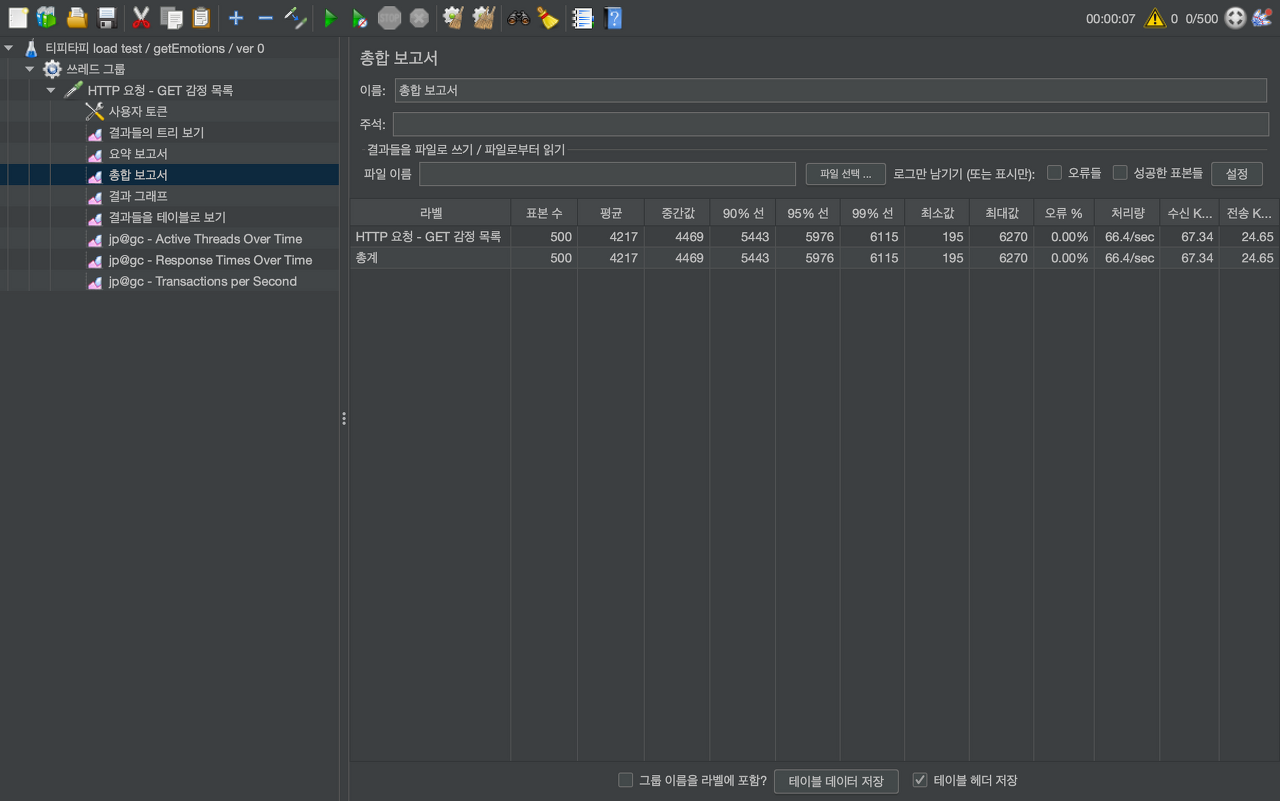Click the 중간값 column header

click(677, 213)
